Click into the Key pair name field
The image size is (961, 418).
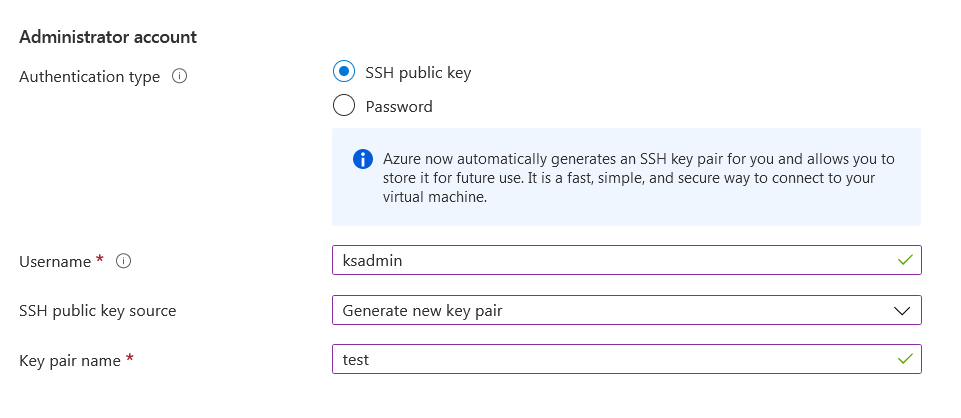600,359
